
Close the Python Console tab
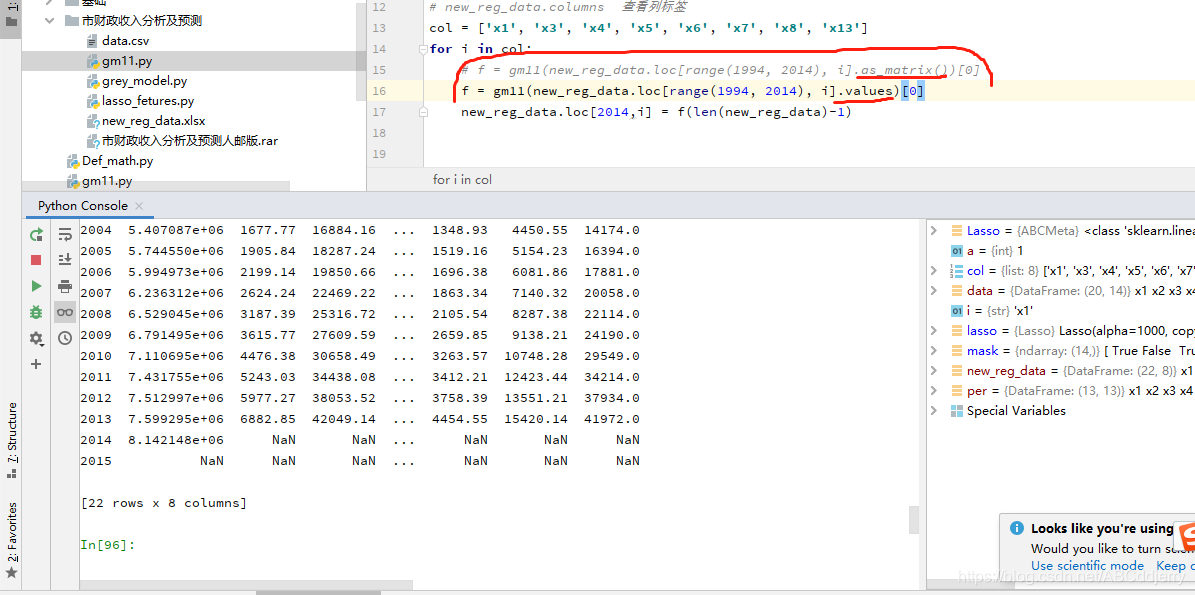(139, 206)
